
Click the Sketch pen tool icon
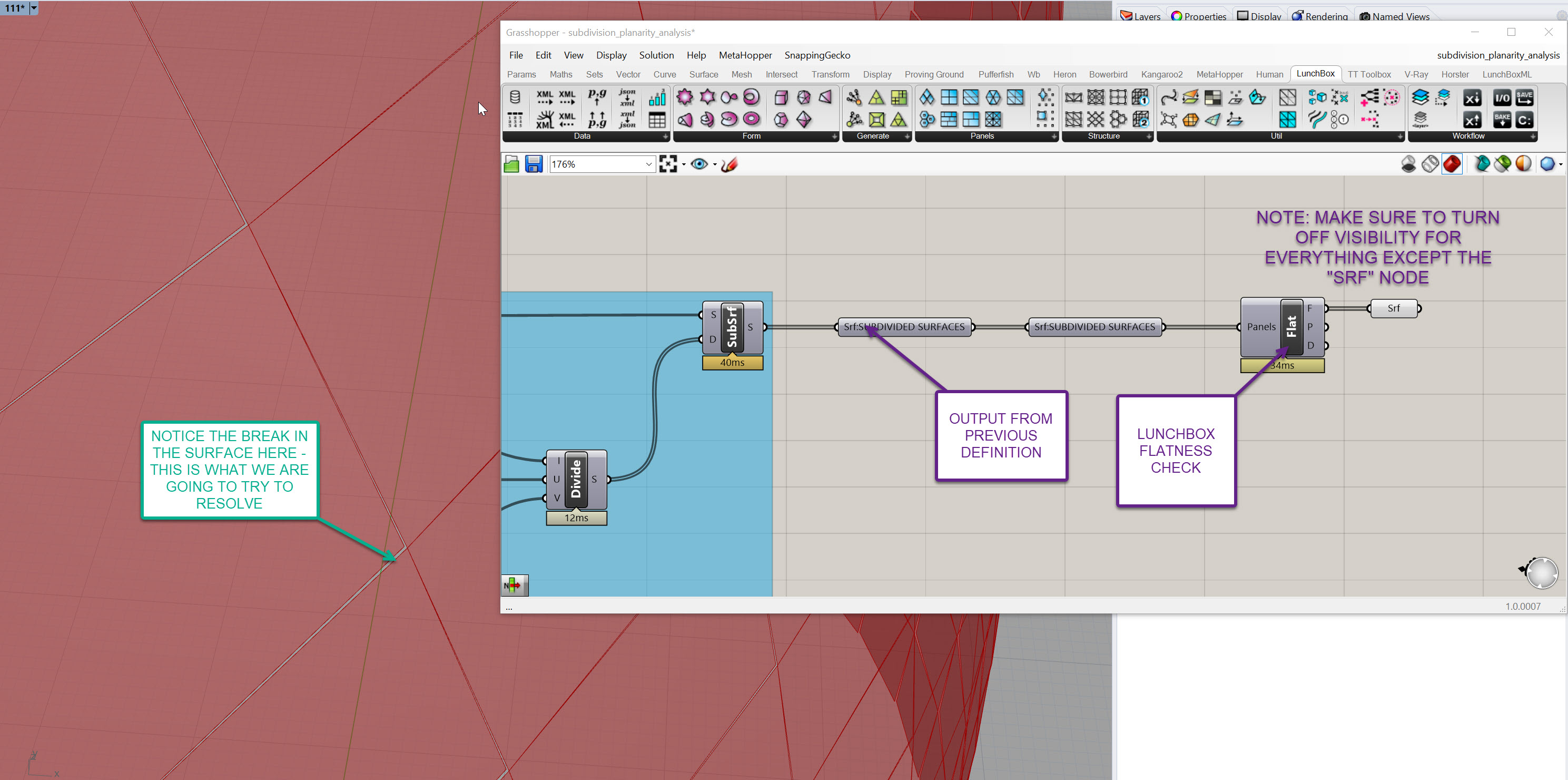[x=729, y=164]
